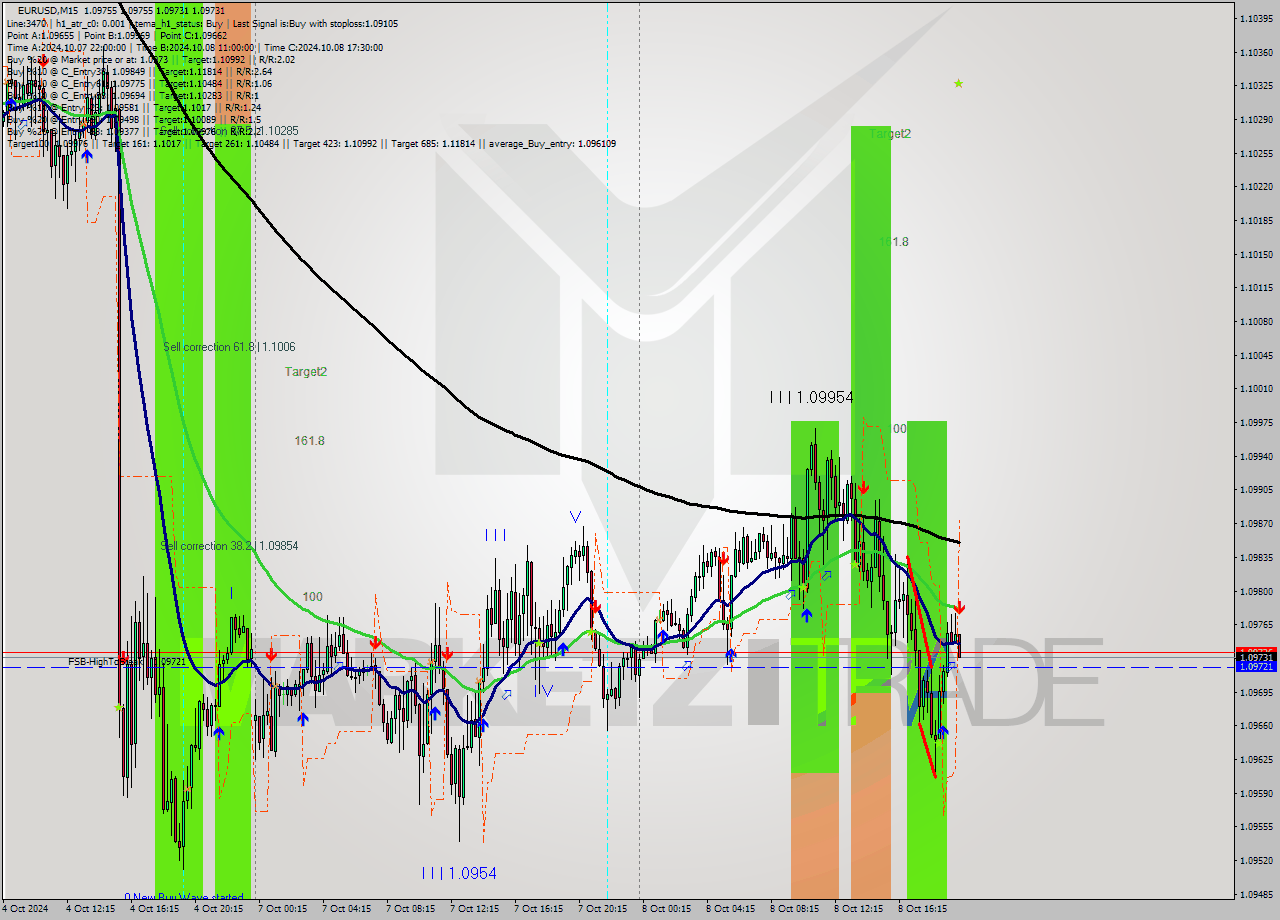Select the Sell correction 38.2 label
This screenshot has width=1280, height=920.
click(230, 546)
